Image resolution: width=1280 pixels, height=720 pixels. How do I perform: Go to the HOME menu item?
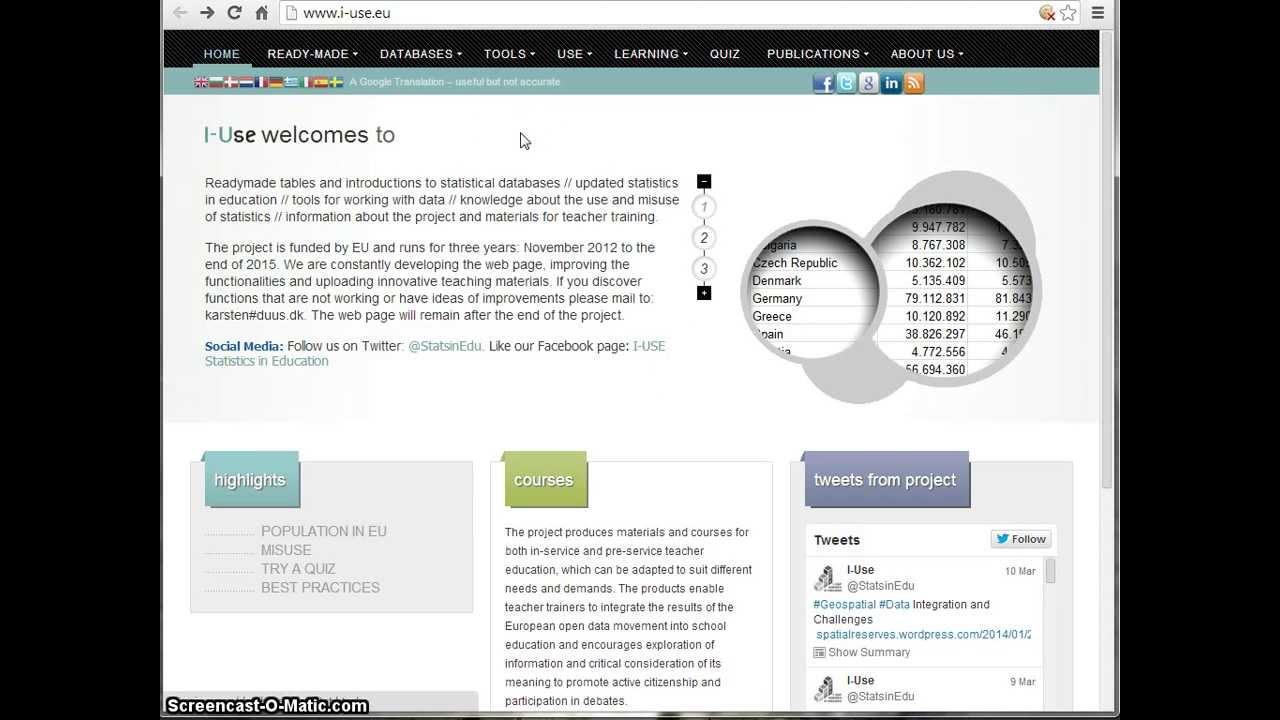(221, 54)
